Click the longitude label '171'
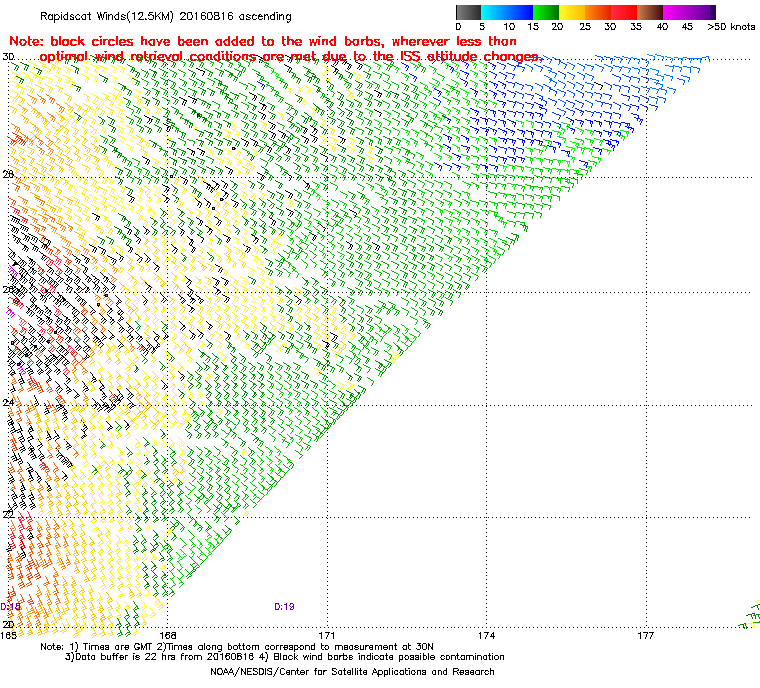760x688 pixels. click(327, 635)
